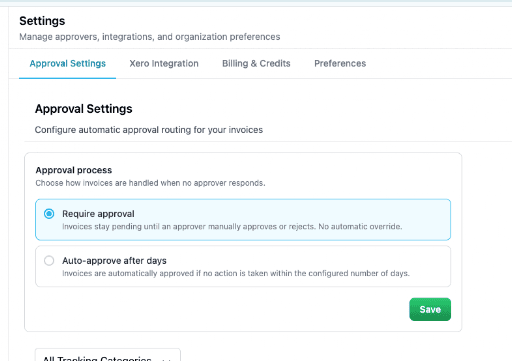Switch to the Approval Settings tab
The width and height of the screenshot is (512, 361).
[68, 63]
